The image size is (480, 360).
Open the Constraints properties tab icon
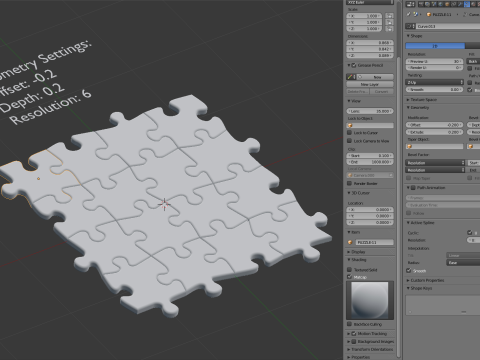pos(453,4)
